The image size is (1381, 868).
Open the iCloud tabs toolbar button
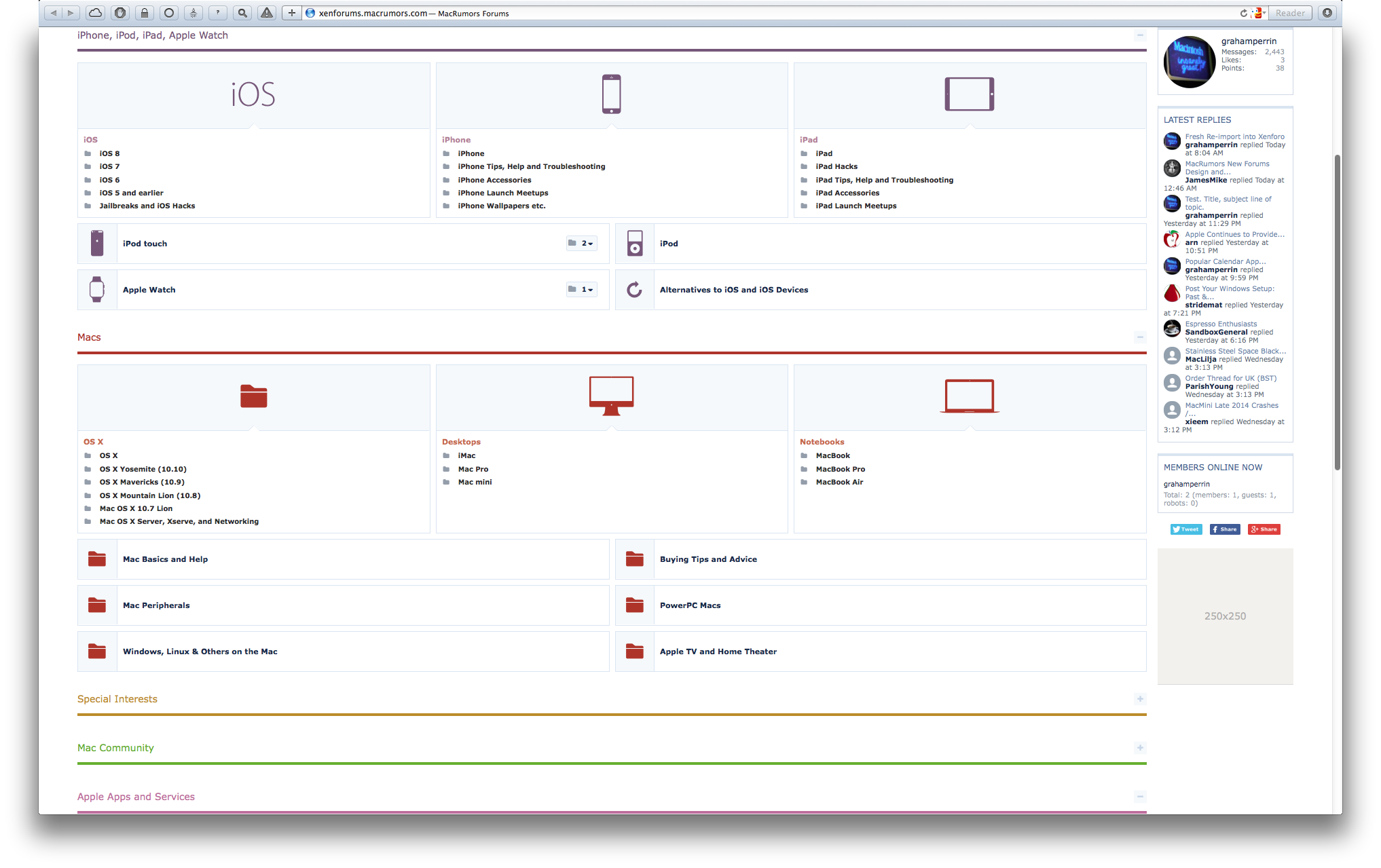(x=96, y=13)
